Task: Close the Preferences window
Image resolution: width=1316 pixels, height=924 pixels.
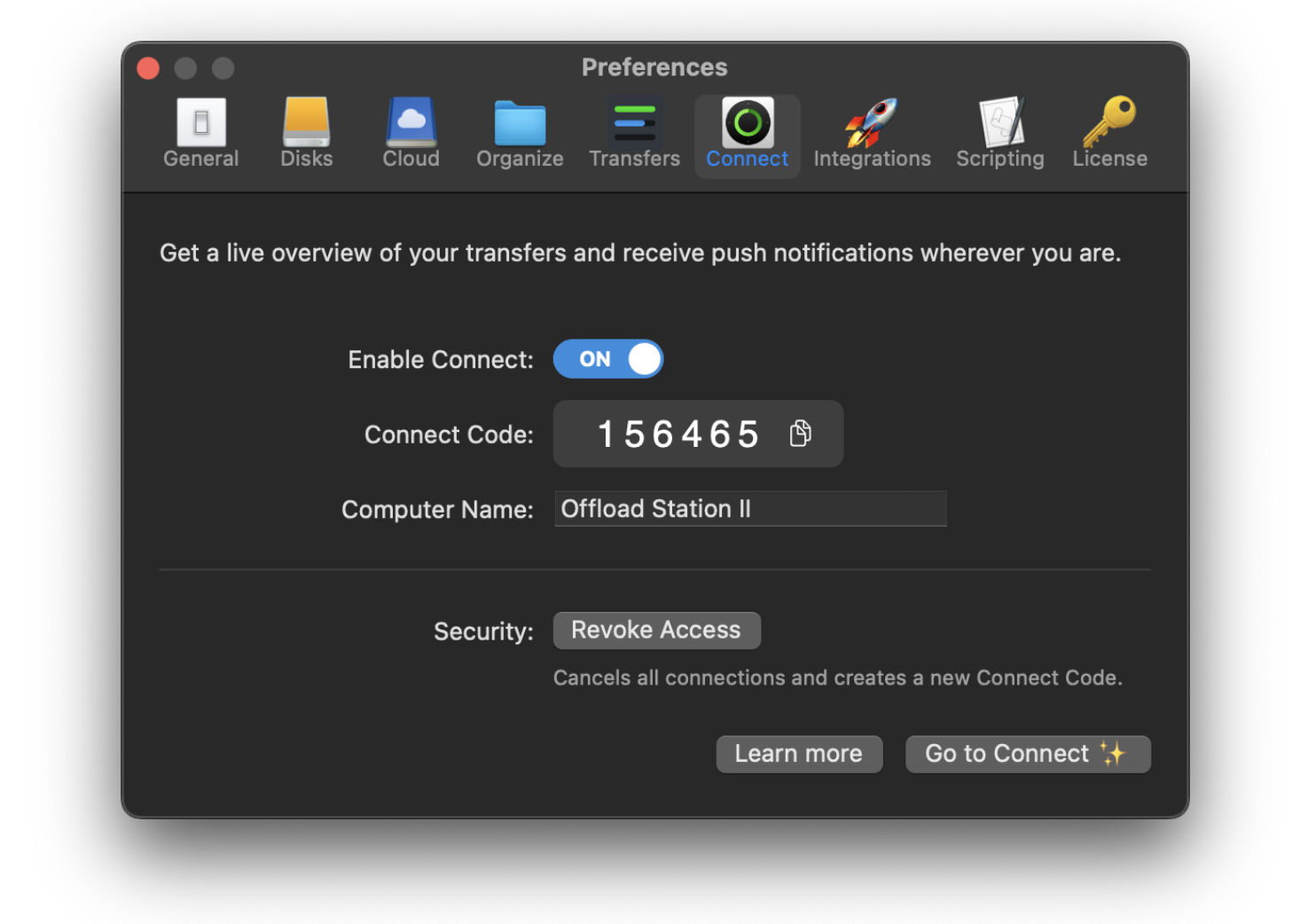Action: click(x=148, y=68)
